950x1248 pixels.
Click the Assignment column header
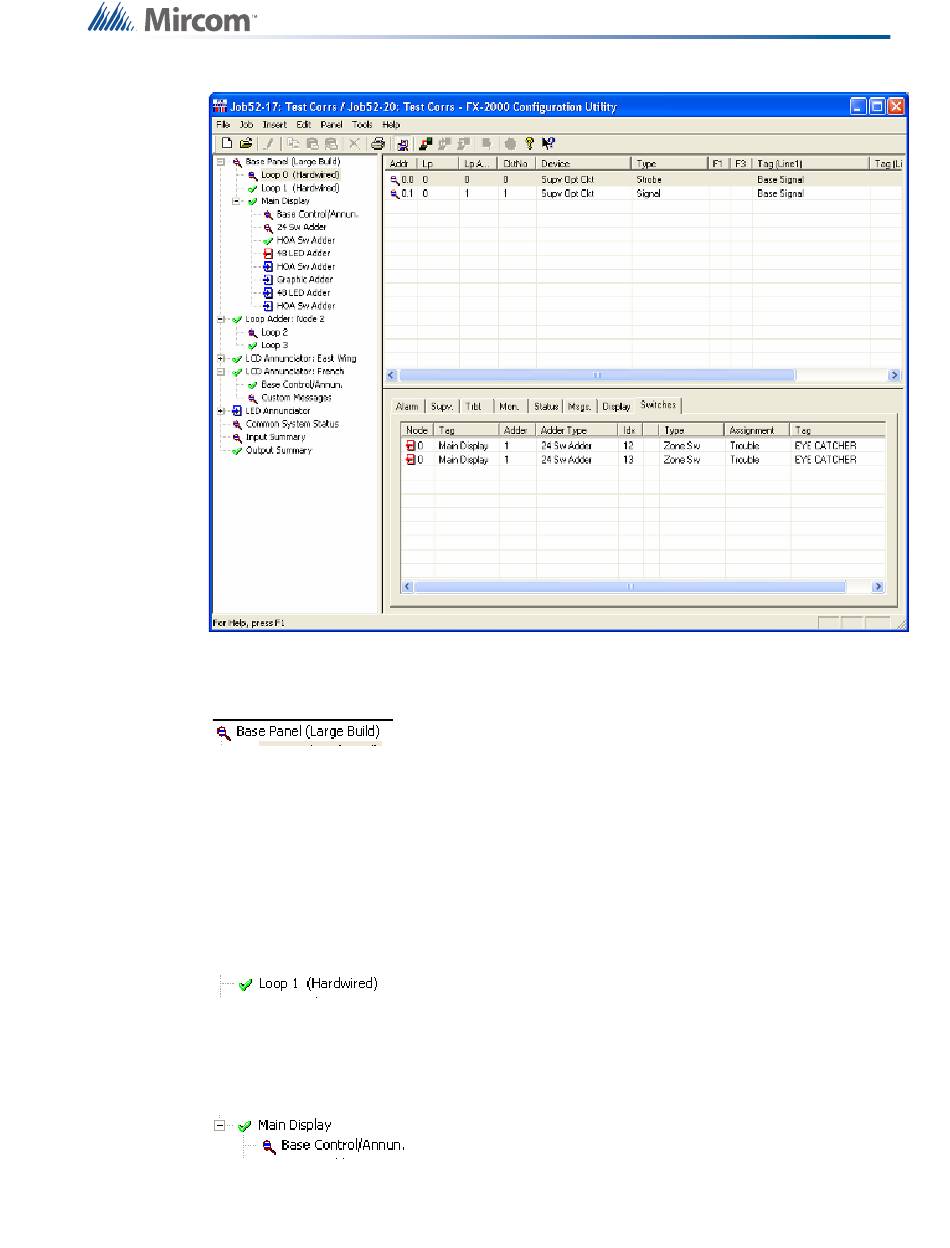tap(757, 430)
